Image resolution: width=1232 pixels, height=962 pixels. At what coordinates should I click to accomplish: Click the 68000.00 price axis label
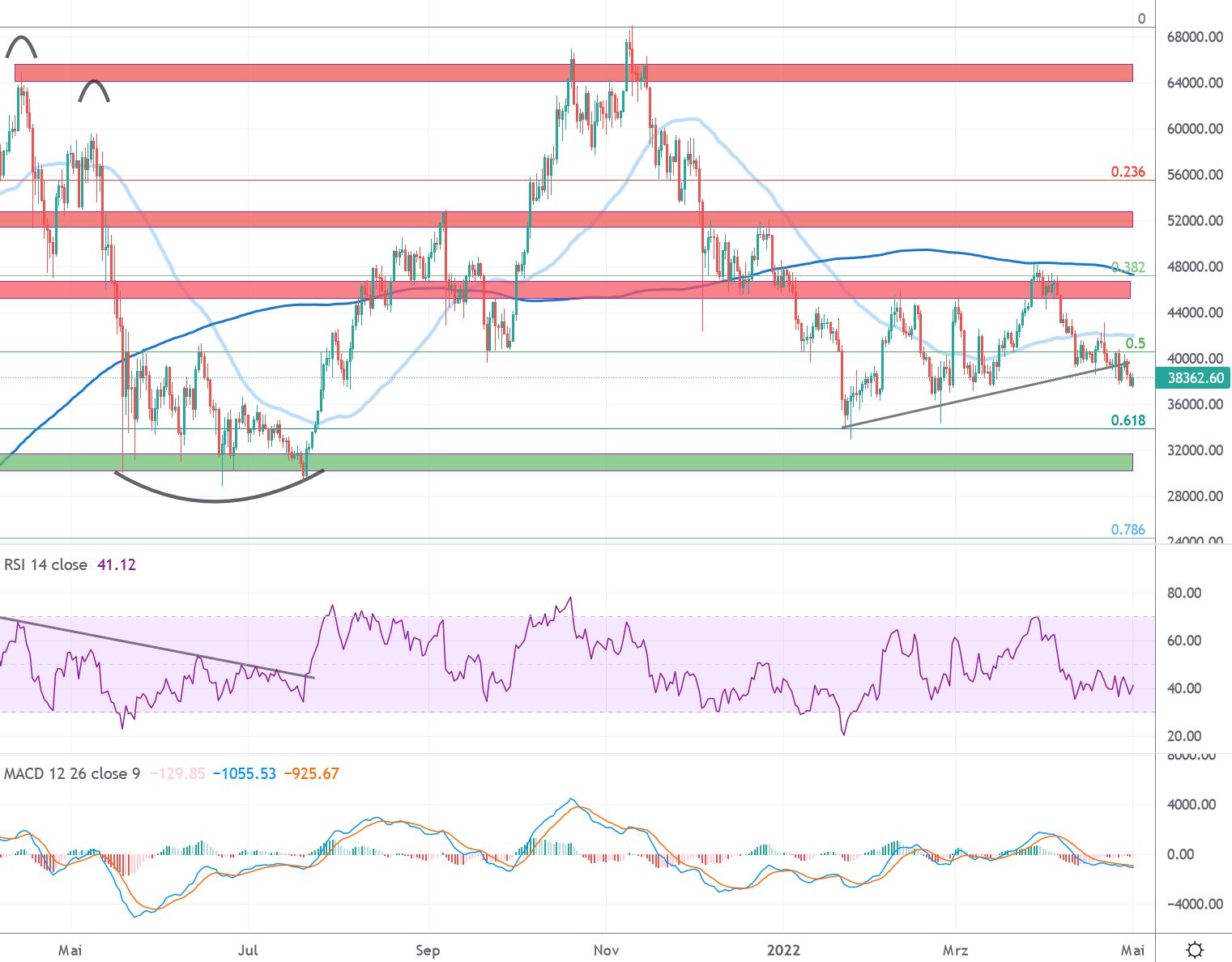point(1195,36)
